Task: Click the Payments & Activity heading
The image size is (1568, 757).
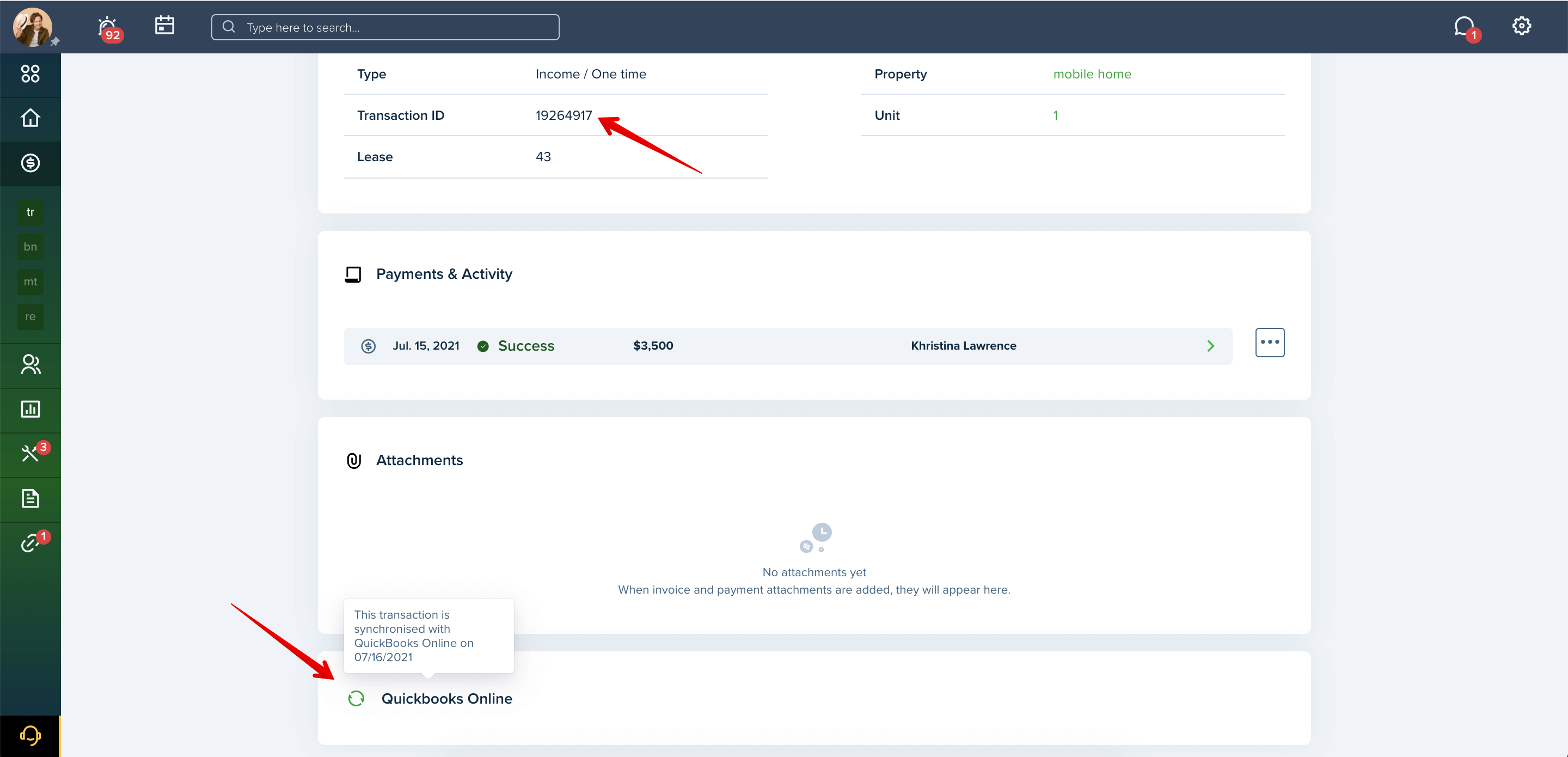Action: 444,274
